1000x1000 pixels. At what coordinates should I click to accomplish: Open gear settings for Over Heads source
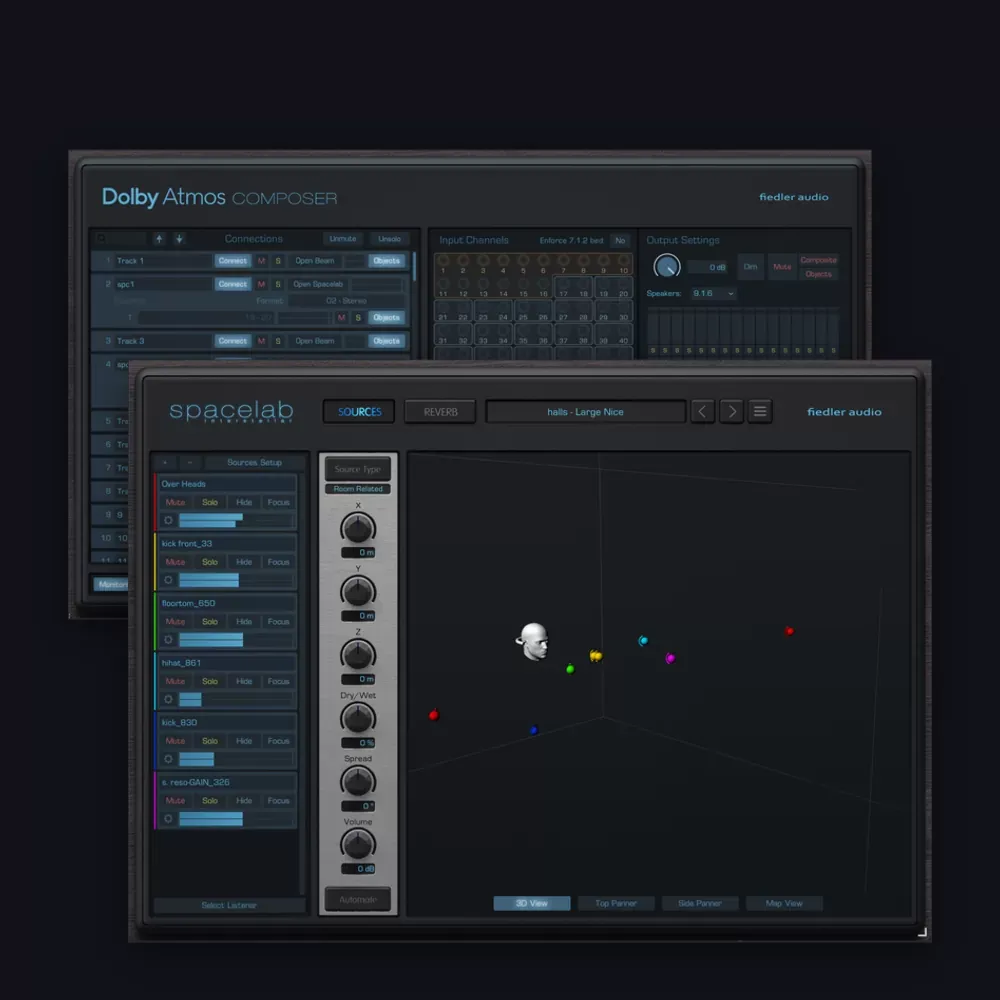(168, 520)
